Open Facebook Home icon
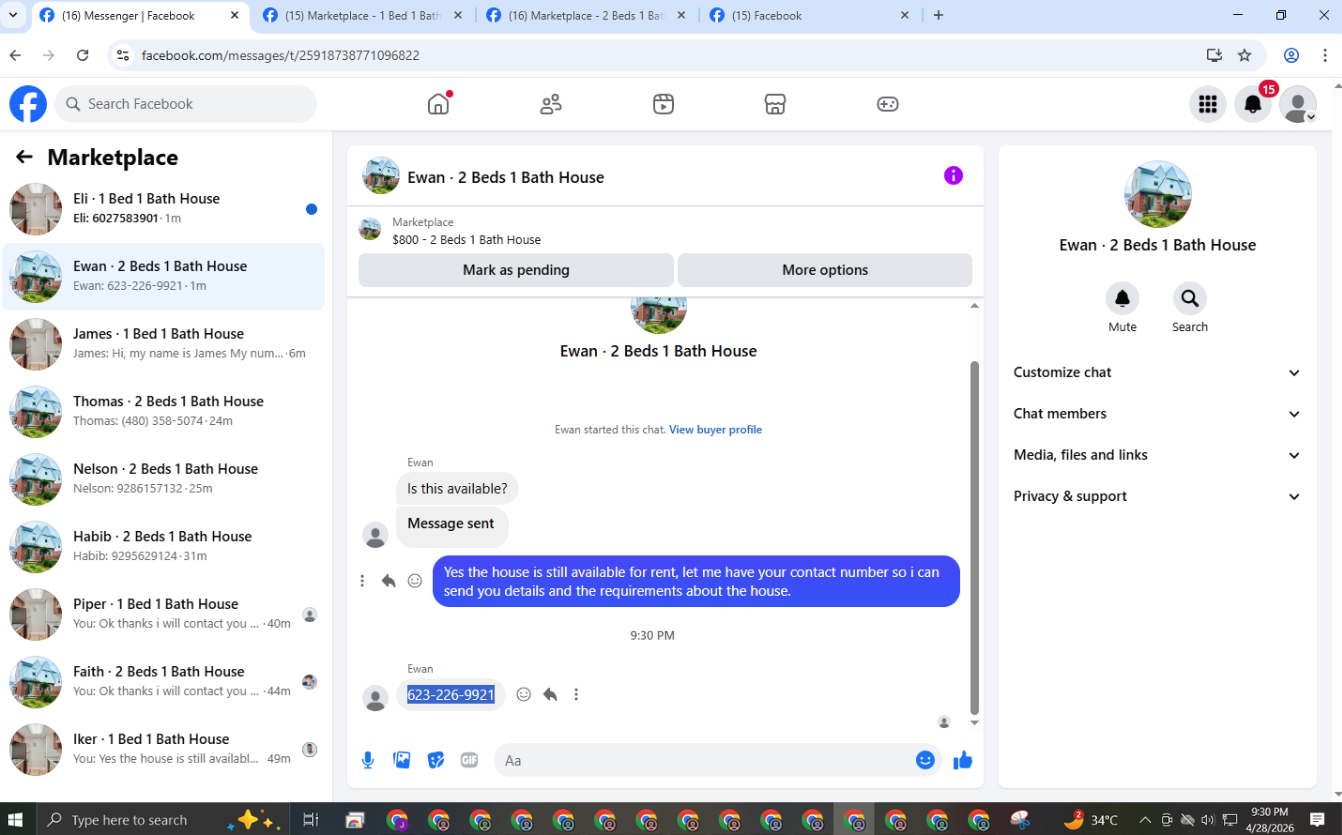The height and width of the screenshot is (835, 1342). click(438, 104)
